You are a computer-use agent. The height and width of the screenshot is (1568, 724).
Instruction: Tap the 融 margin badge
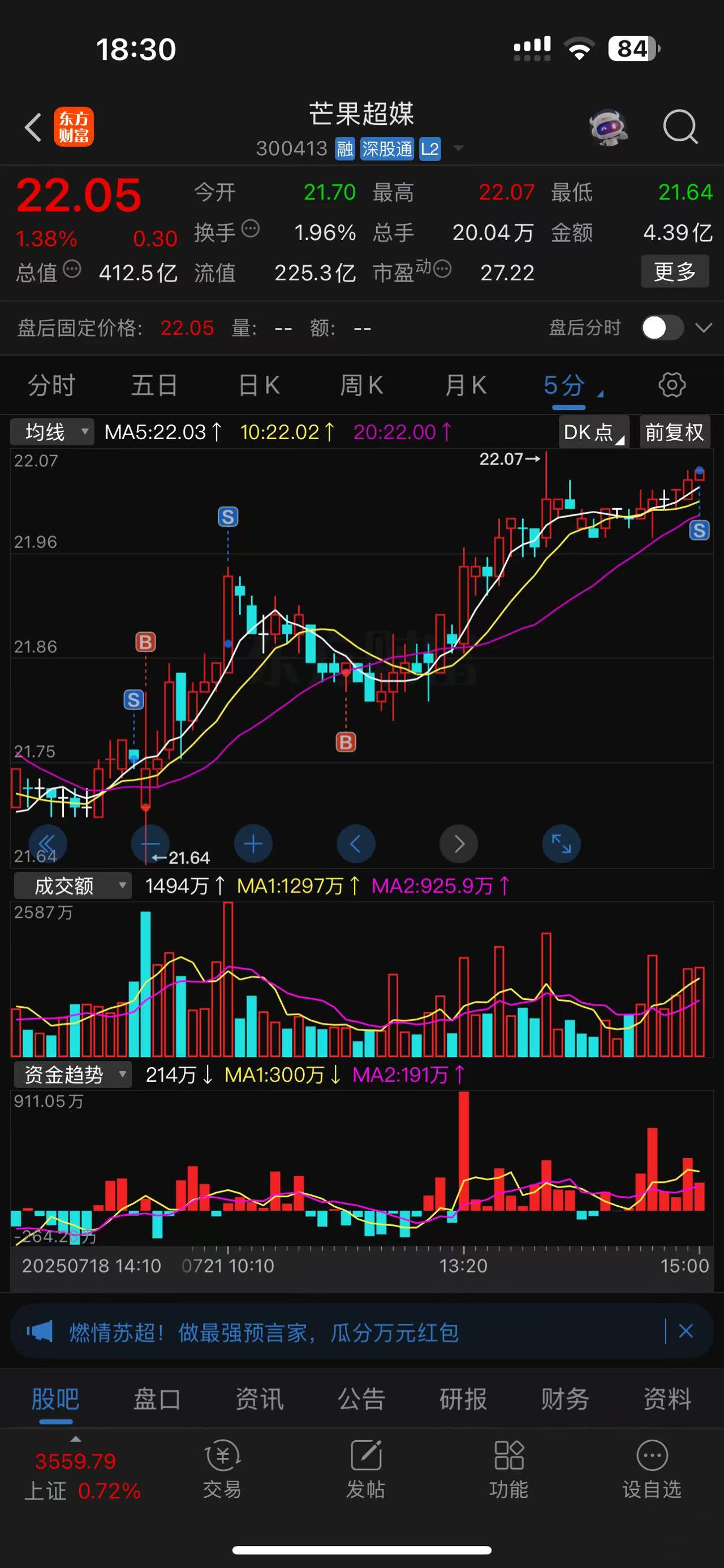(x=344, y=149)
